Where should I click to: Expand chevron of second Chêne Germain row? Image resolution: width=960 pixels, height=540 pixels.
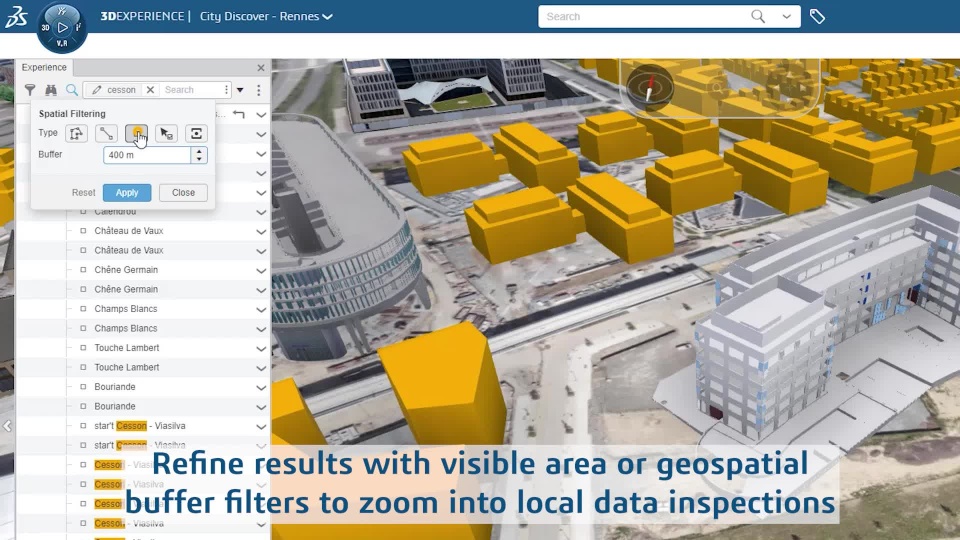(x=261, y=290)
